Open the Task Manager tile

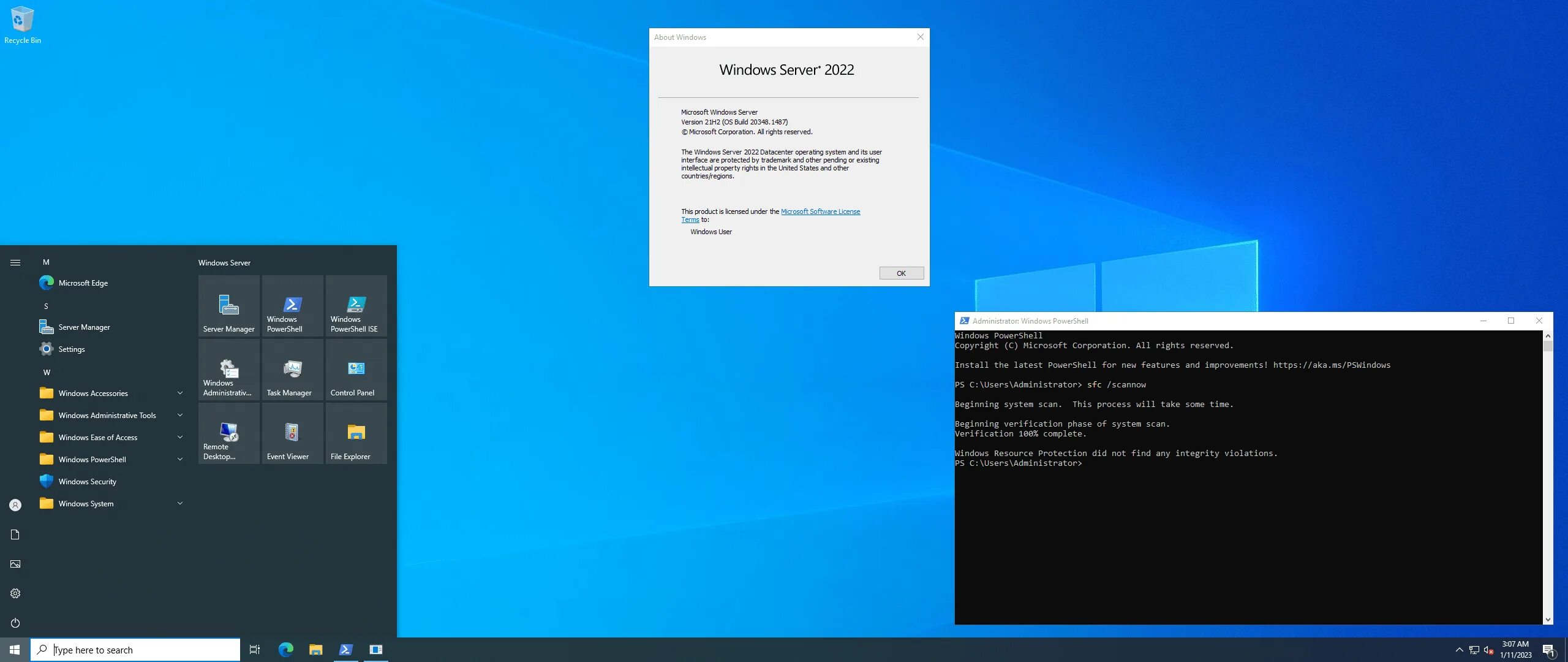[292, 370]
